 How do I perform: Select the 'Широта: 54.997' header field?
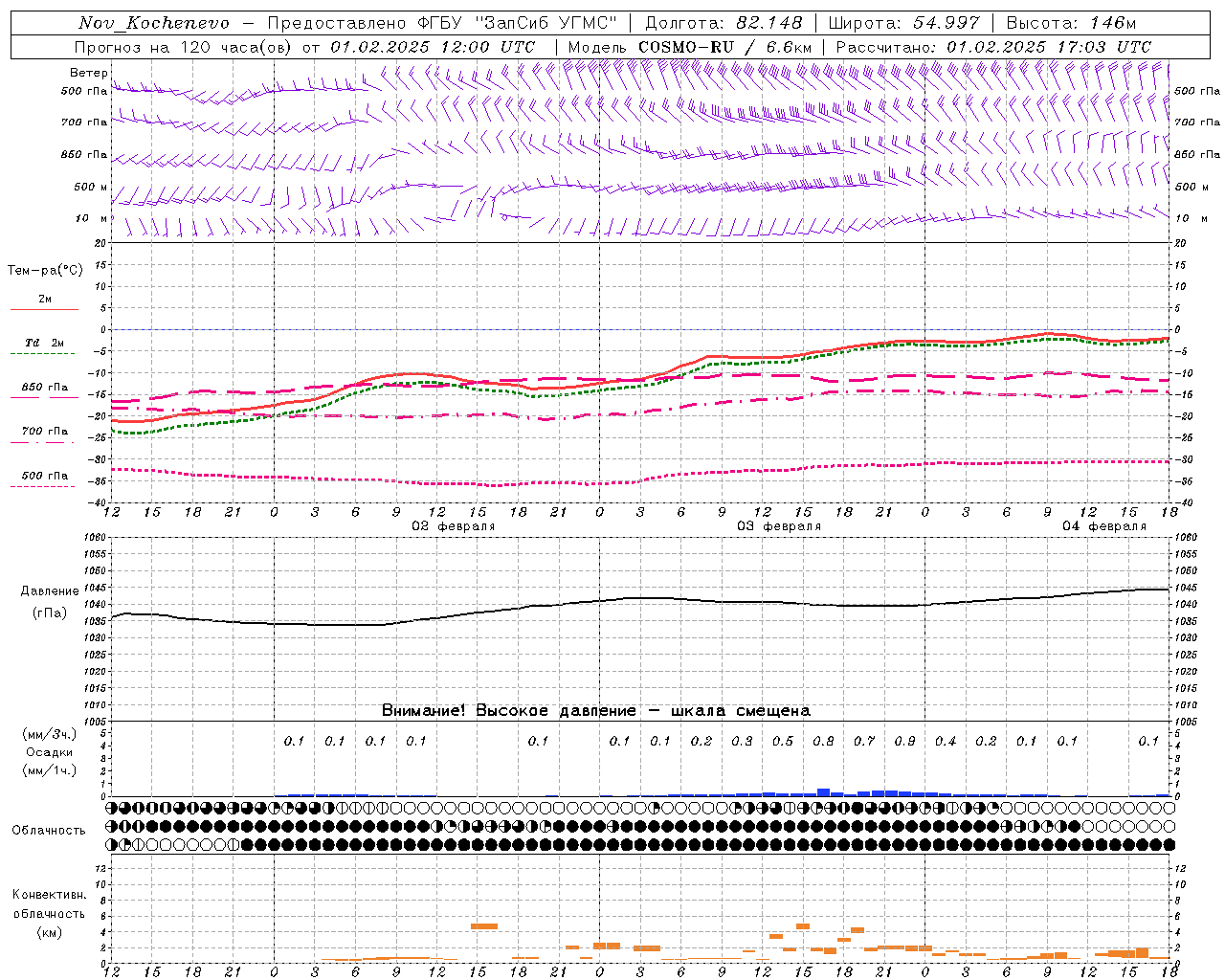point(903,23)
